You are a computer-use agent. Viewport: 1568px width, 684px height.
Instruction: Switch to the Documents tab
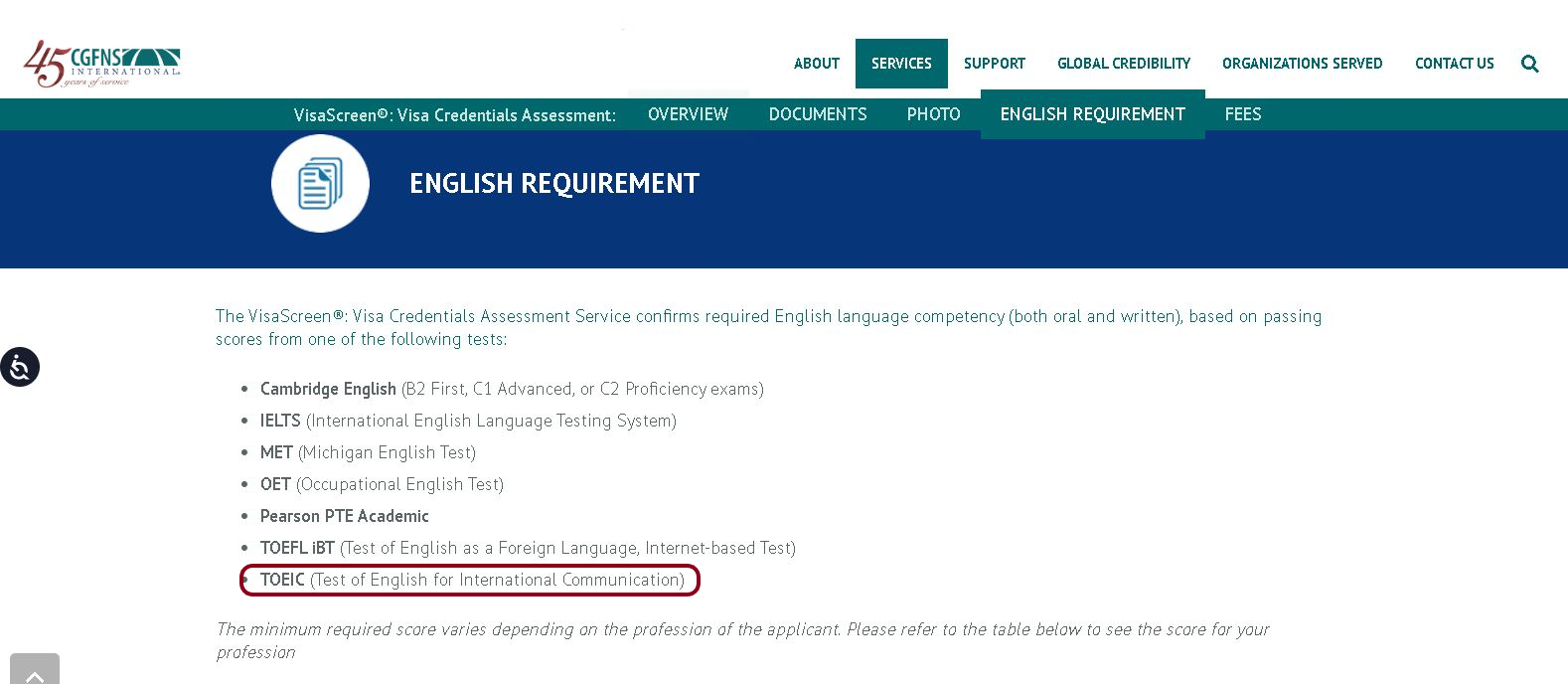(x=818, y=114)
